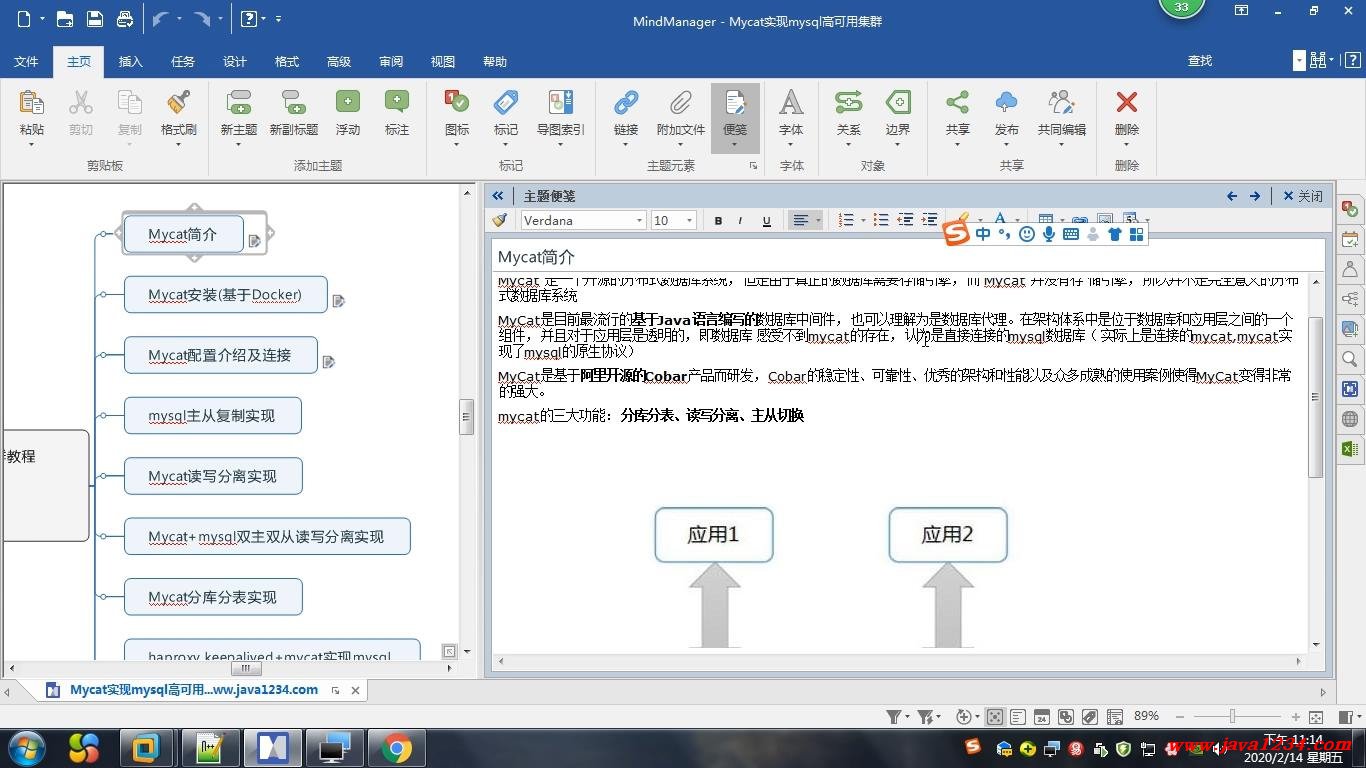
Task: Select the Mycat实现mysql高可用 document tab
Action: coord(194,690)
